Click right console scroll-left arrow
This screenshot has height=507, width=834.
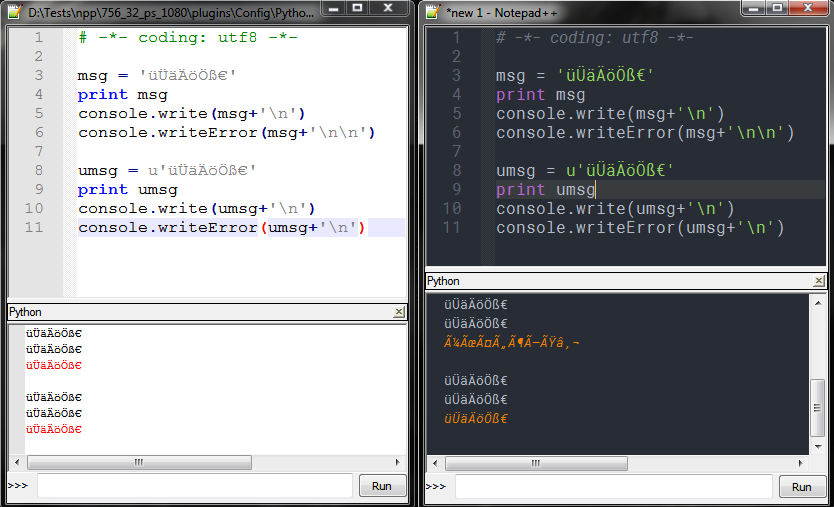[x=435, y=463]
